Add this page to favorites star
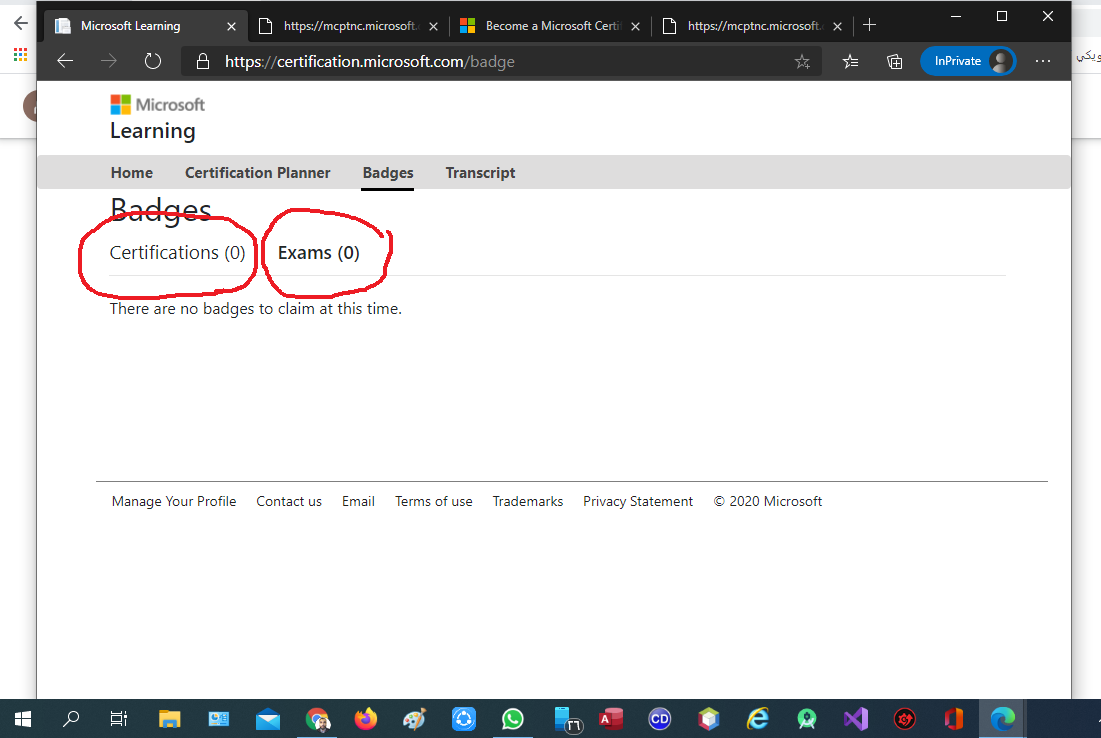This screenshot has height=738, width=1101. pyautogui.click(x=802, y=62)
